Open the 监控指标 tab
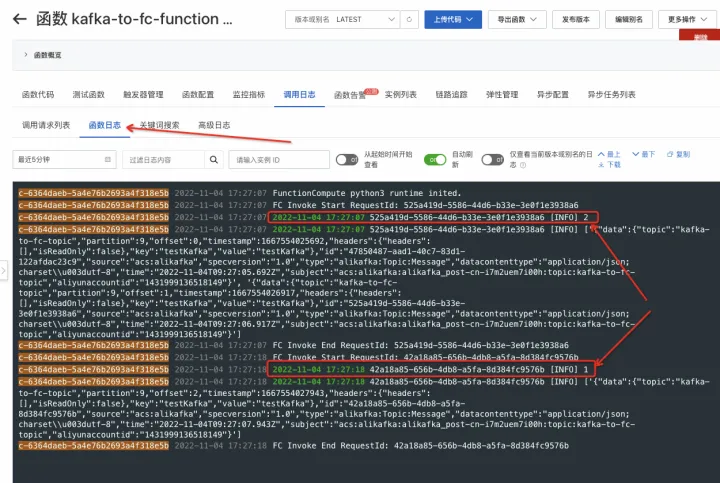Image resolution: width=720 pixels, height=483 pixels. tap(249, 95)
